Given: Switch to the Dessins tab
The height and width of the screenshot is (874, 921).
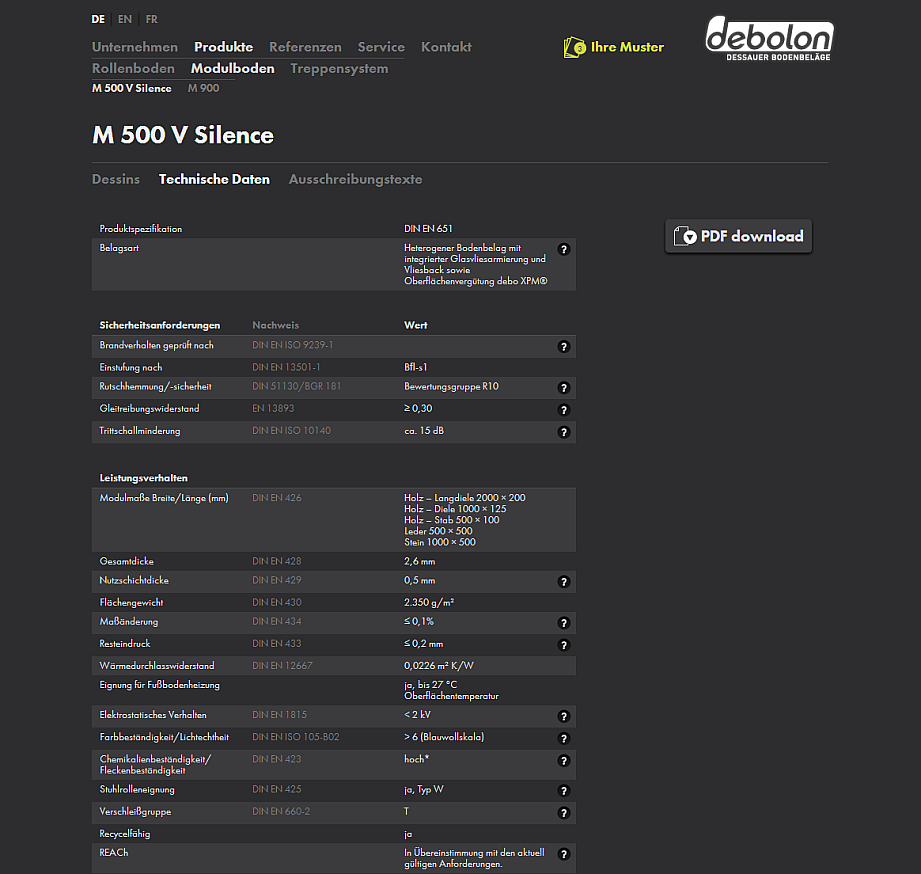Looking at the screenshot, I should click(116, 179).
